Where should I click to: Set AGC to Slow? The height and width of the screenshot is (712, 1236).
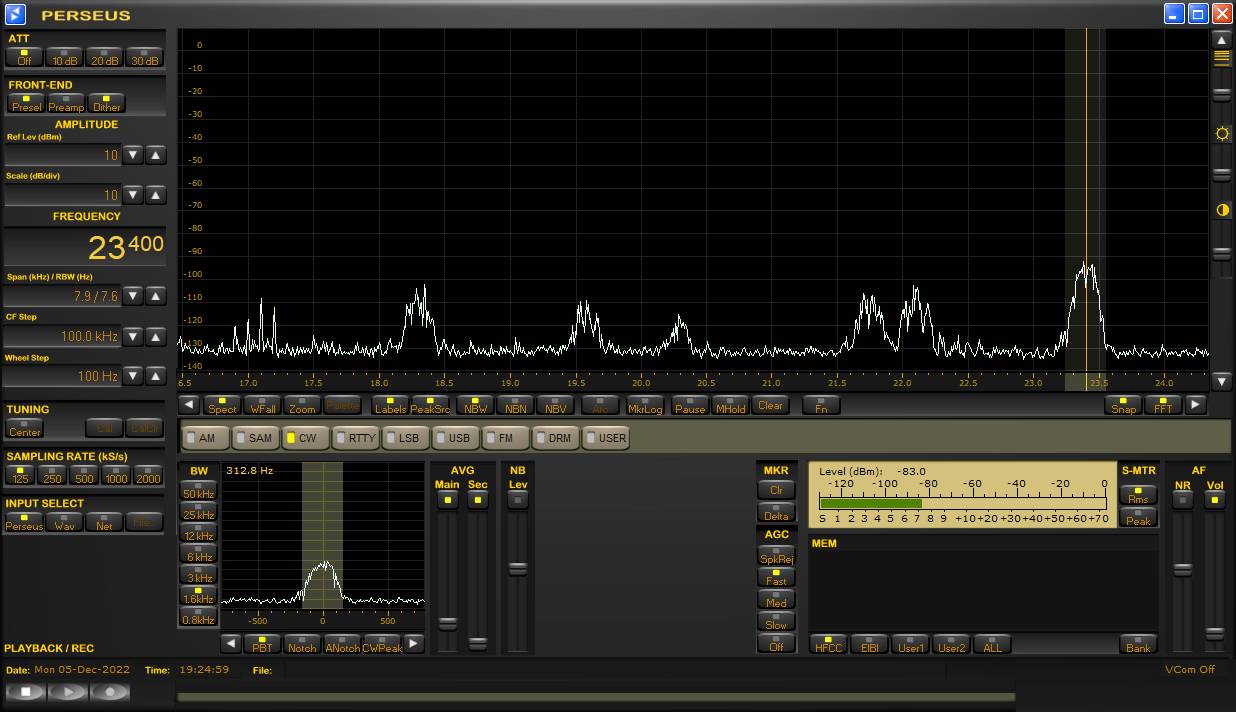pyautogui.click(x=776, y=620)
